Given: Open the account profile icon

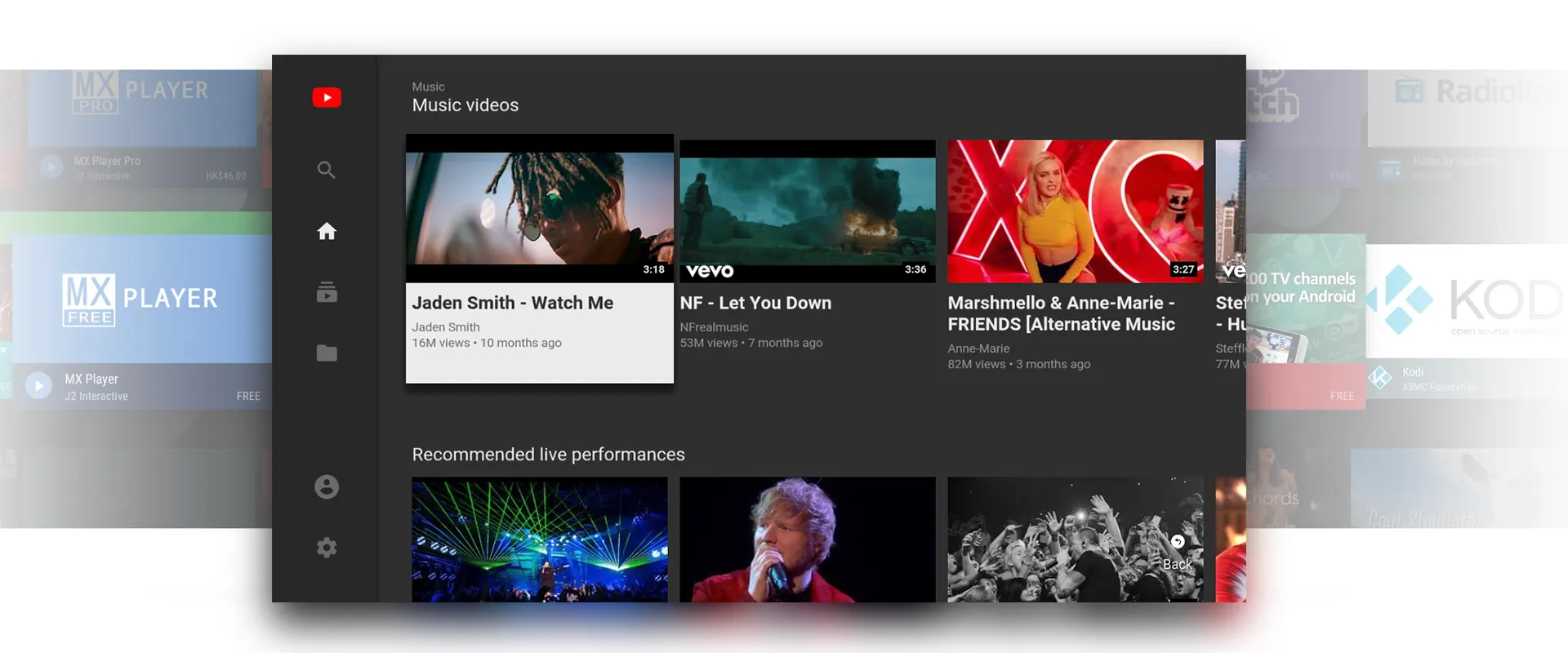Looking at the screenshot, I should (x=327, y=486).
